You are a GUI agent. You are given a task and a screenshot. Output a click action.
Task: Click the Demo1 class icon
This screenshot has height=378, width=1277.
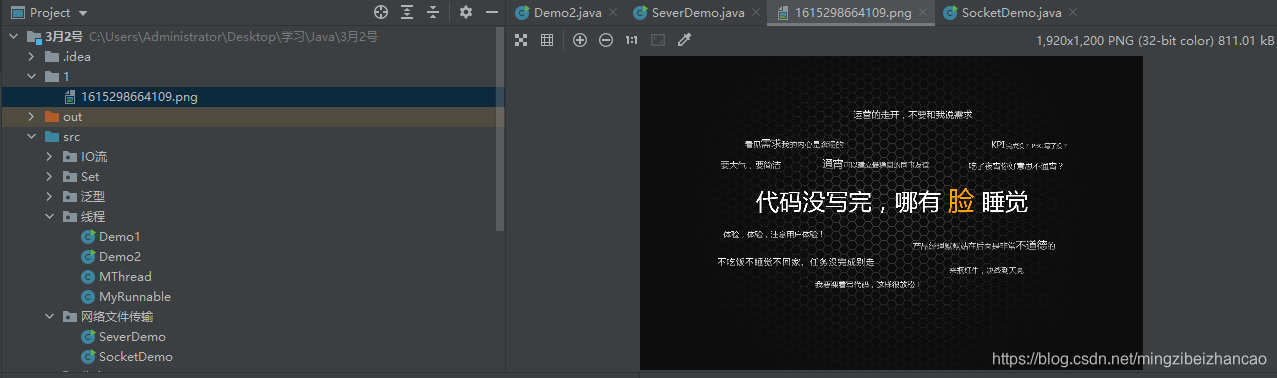[88, 237]
